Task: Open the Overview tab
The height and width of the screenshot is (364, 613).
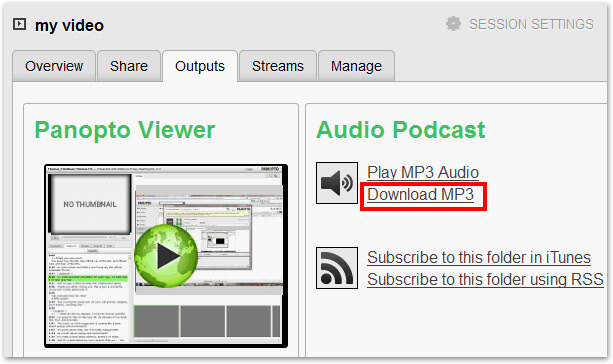Action: point(54,66)
